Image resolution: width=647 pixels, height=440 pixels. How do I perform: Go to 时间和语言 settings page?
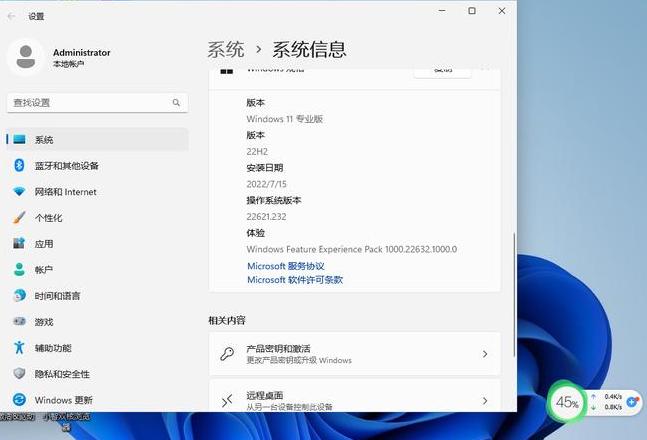pos(97,296)
